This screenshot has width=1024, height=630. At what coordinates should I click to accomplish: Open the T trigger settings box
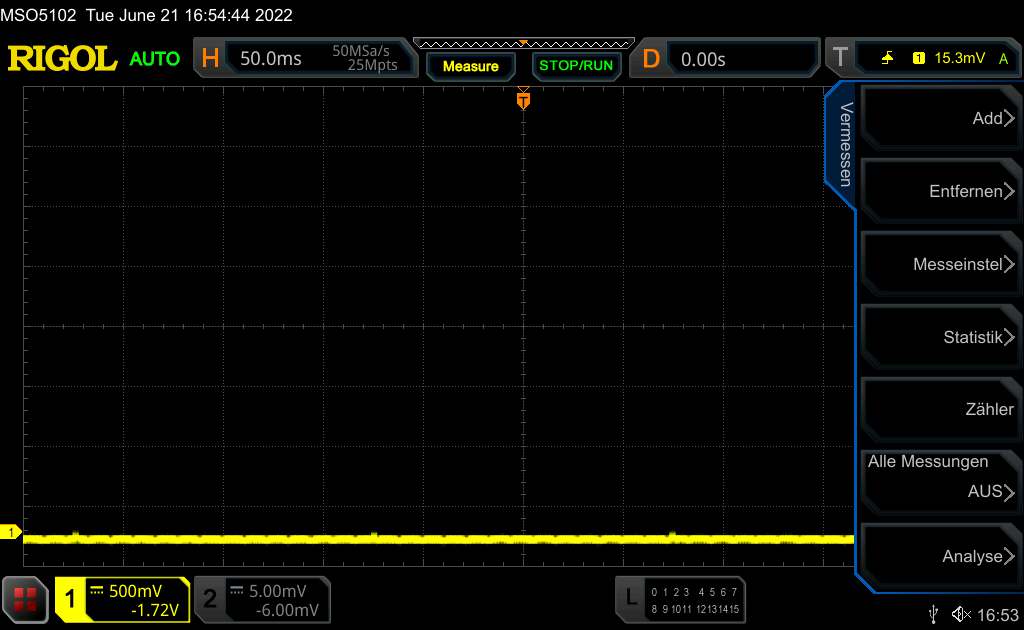tap(920, 59)
